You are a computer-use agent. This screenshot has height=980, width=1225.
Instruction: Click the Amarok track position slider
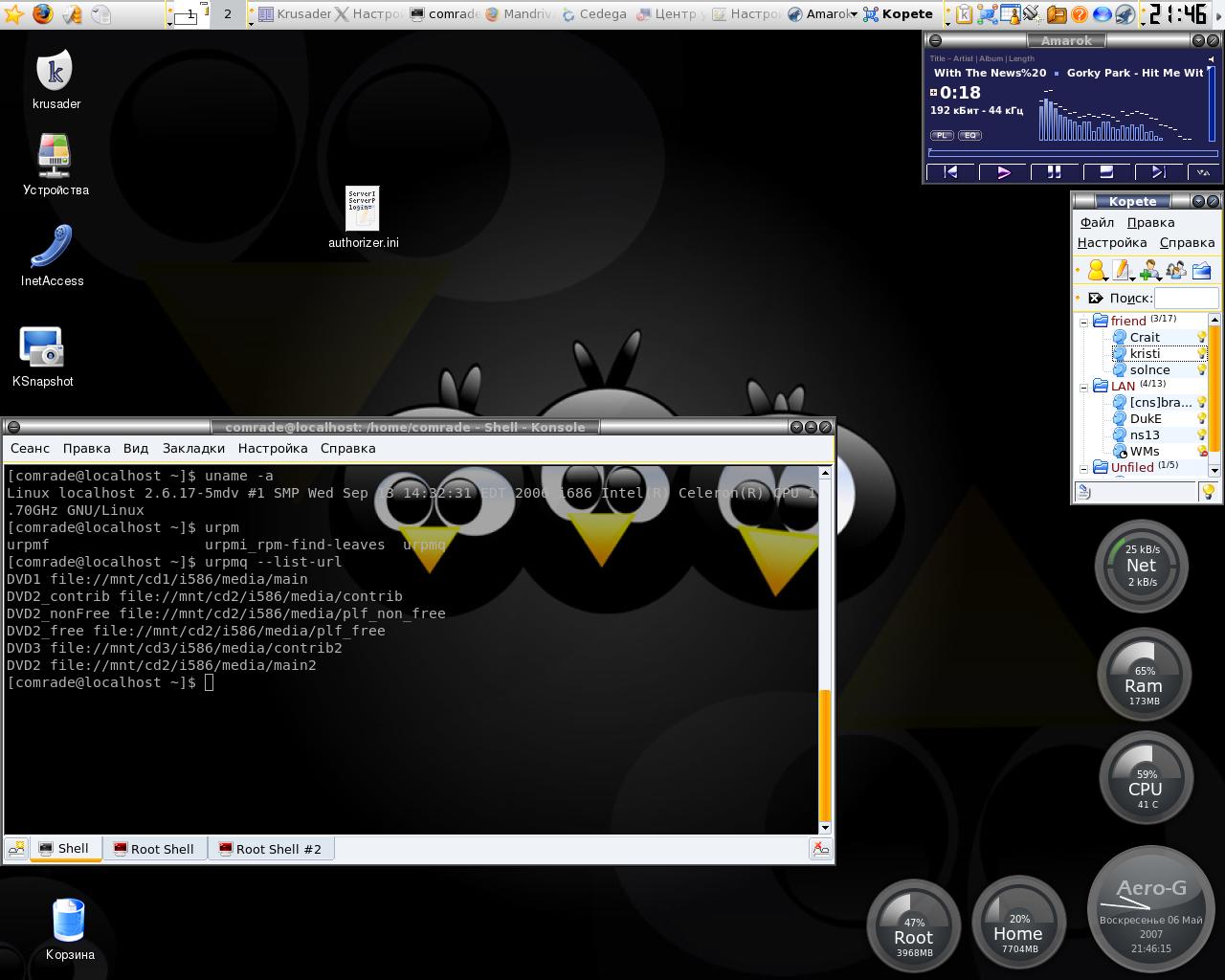(1073, 152)
